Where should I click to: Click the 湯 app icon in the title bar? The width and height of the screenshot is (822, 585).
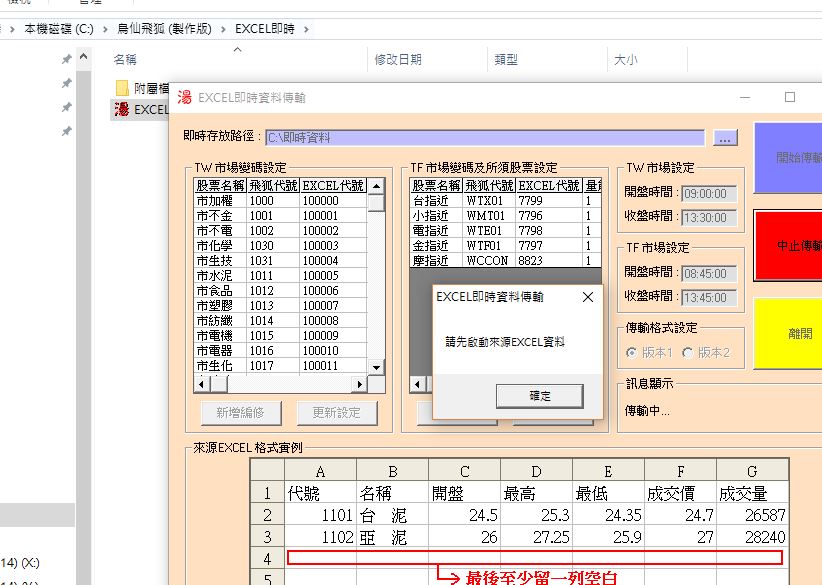(x=185, y=97)
